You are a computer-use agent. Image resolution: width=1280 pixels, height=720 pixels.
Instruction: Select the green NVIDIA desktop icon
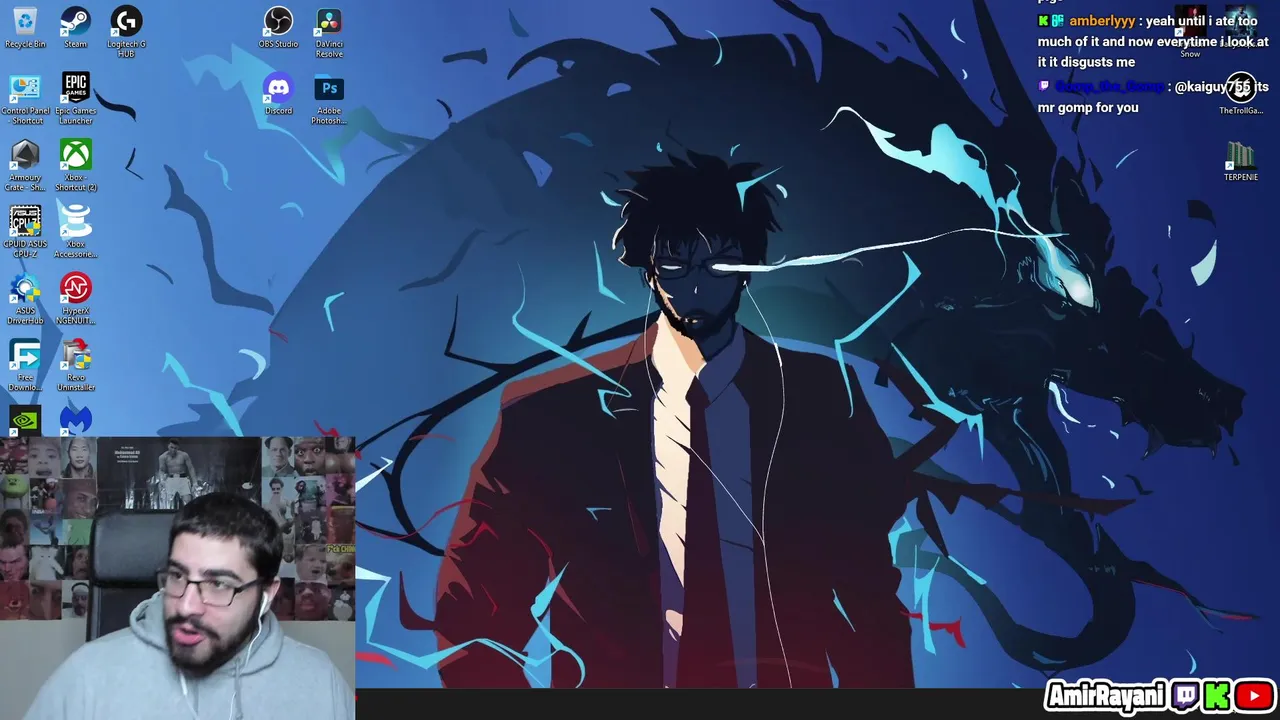25,420
